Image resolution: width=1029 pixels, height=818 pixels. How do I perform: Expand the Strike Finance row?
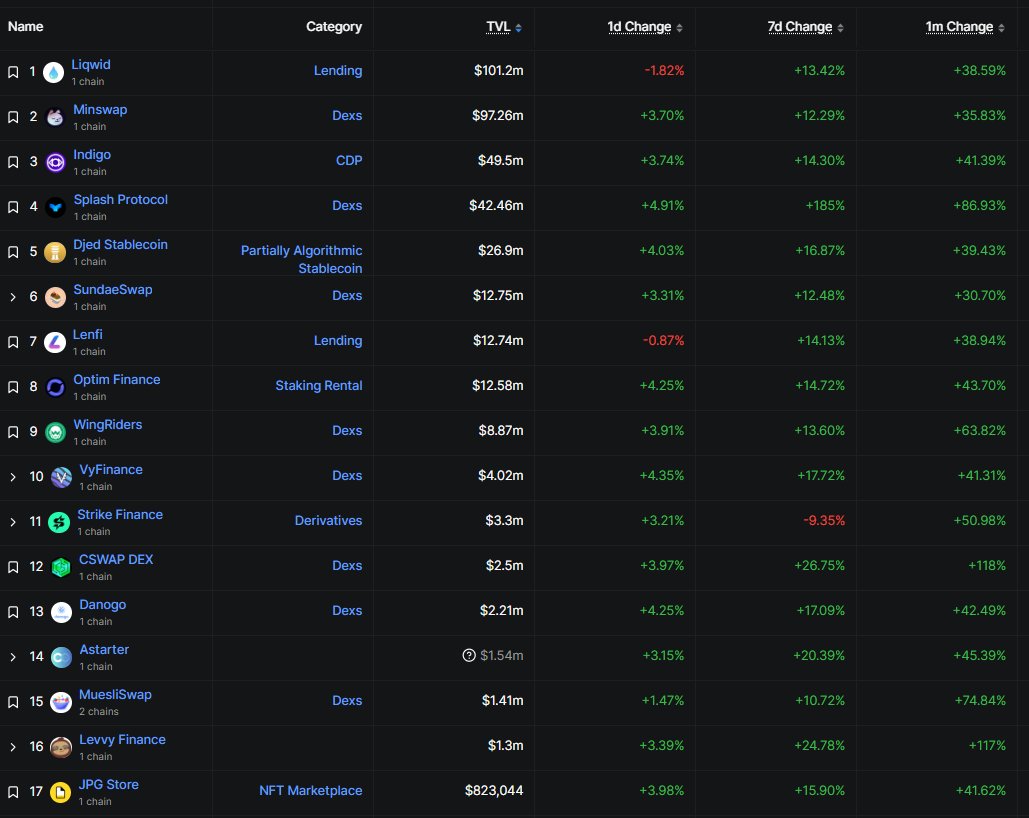[x=13, y=522]
